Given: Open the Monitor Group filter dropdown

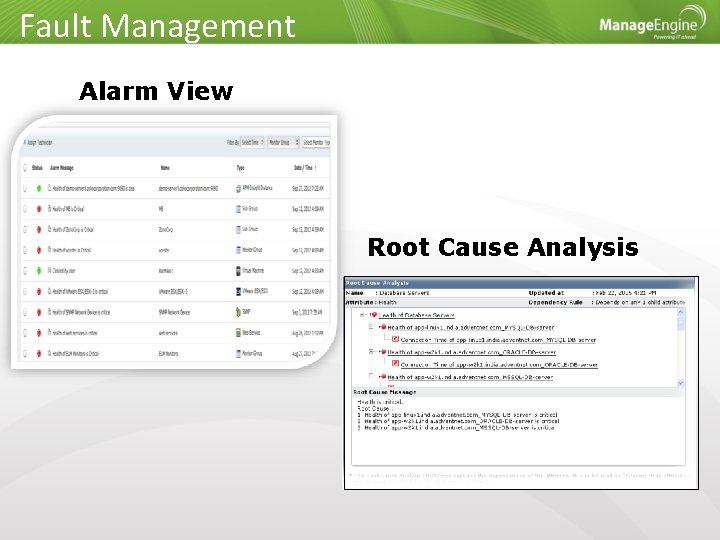Looking at the screenshot, I should click(283, 143).
